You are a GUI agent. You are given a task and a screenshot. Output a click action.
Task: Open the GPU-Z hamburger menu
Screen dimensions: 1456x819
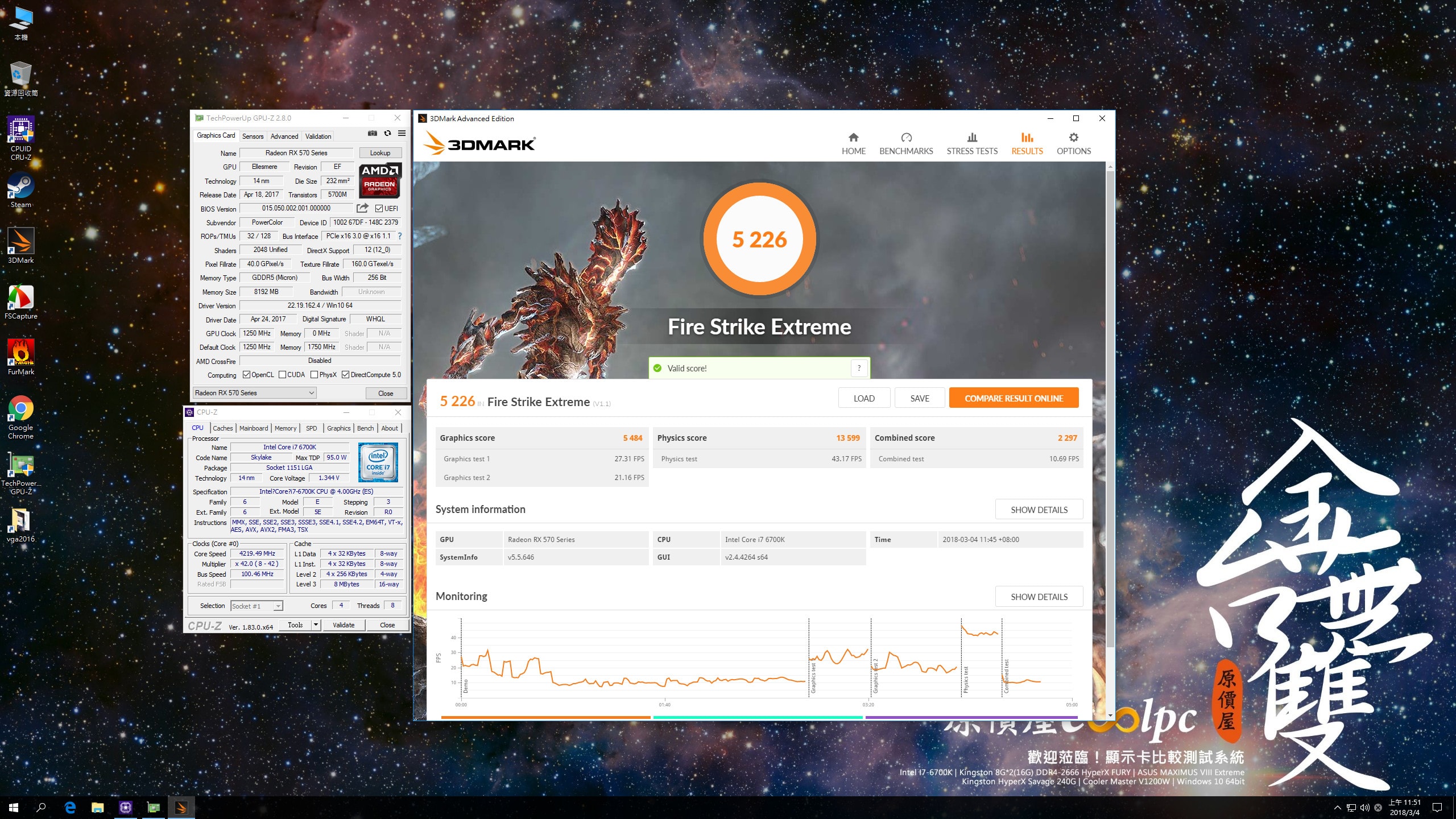[402, 133]
